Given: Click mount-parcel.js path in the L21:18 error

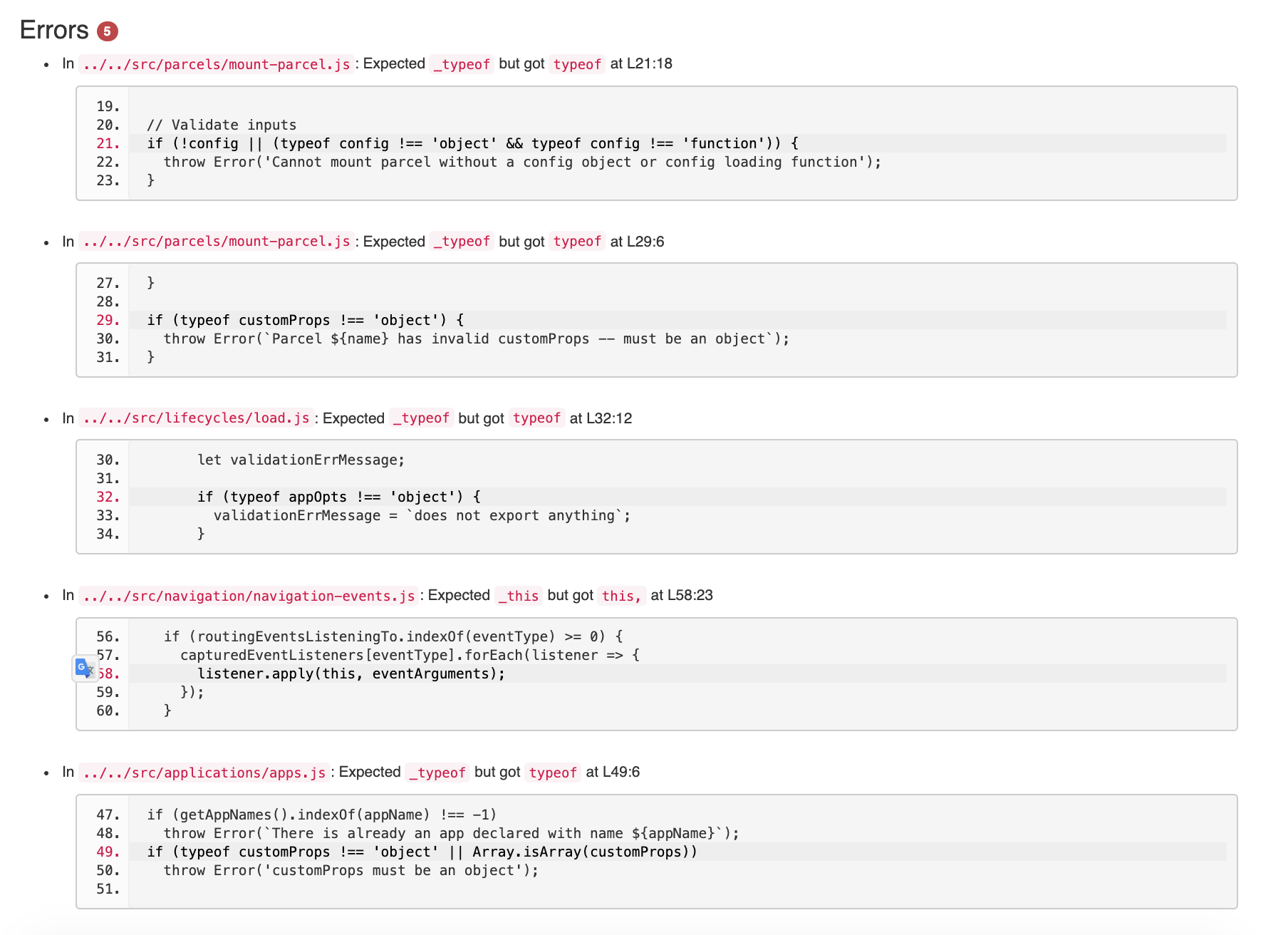Looking at the screenshot, I should pos(217,64).
